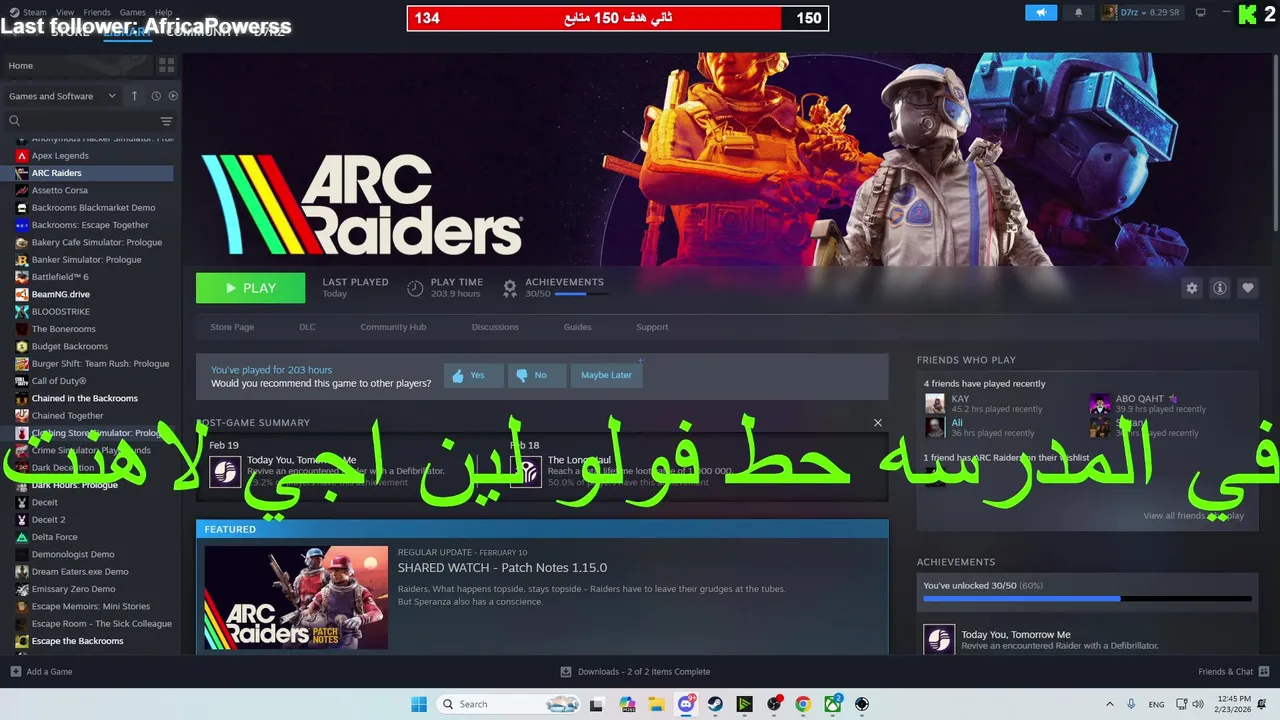Image resolution: width=1280 pixels, height=720 pixels.
Task: Add ARC Raiders to favorites heart icon
Action: [1247, 288]
